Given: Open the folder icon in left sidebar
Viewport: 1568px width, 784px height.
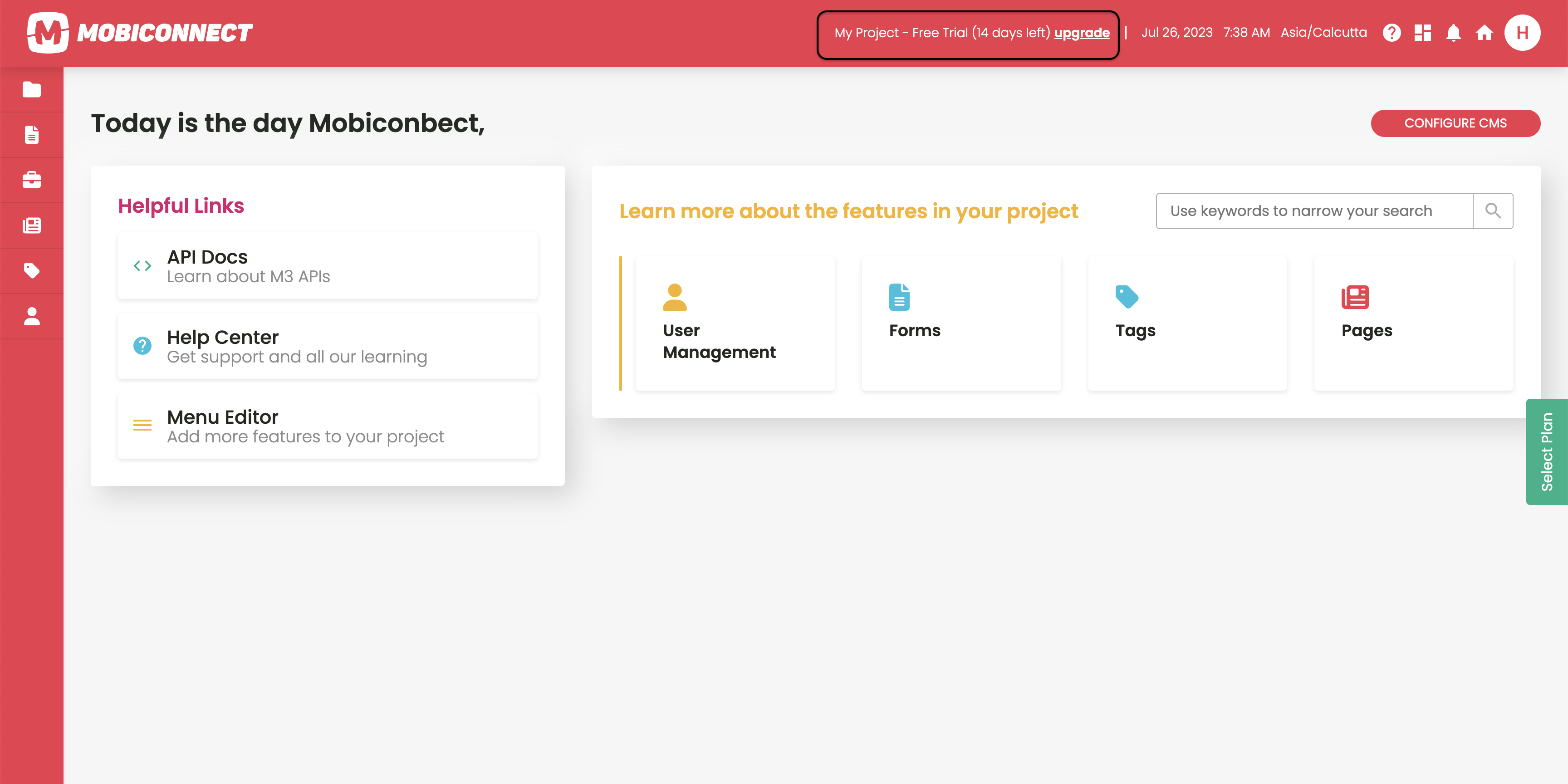Looking at the screenshot, I should 32,89.
